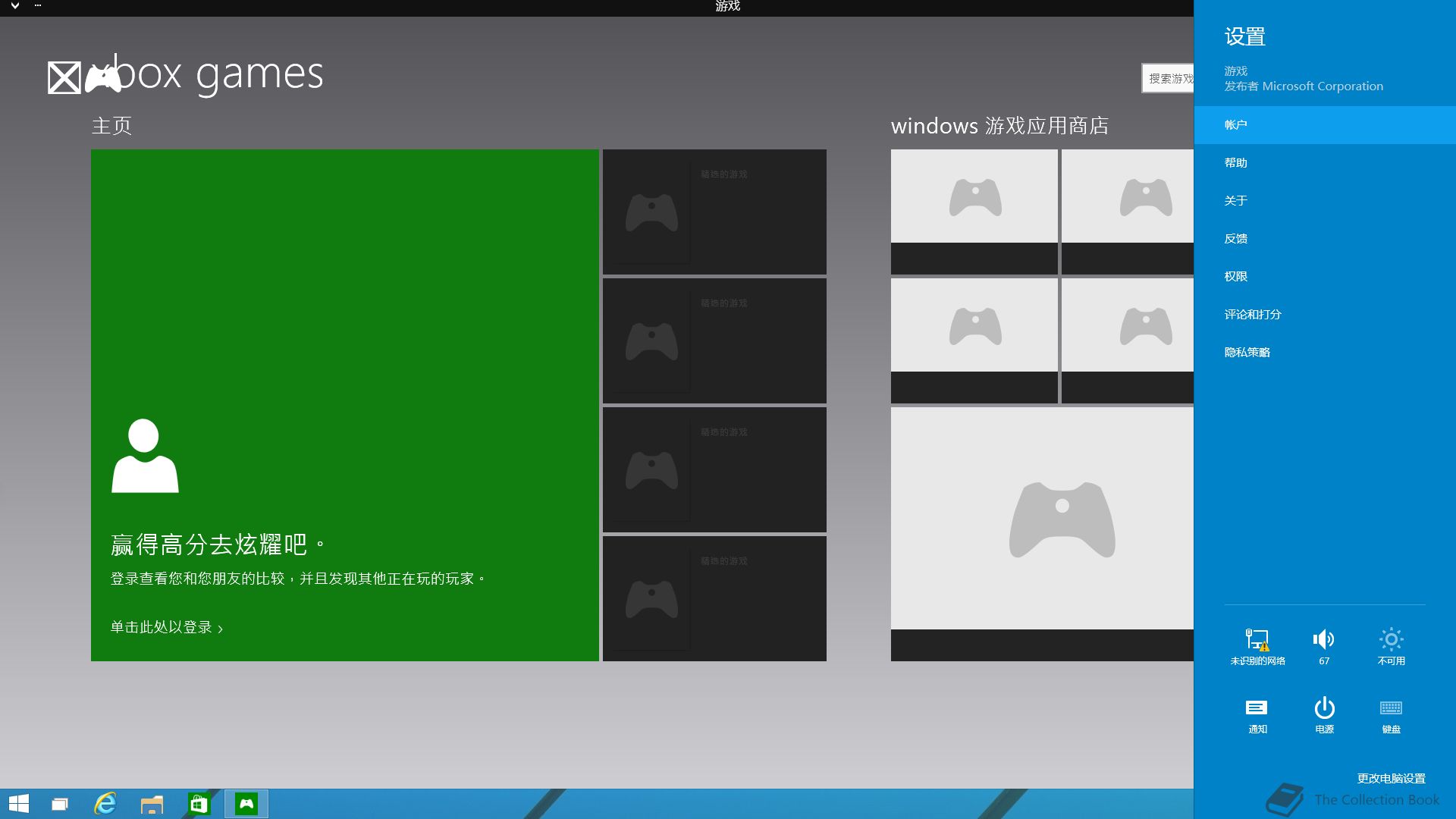This screenshot has width=1456, height=819.
Task: Open the second featured game dark tile
Action: 714,340
